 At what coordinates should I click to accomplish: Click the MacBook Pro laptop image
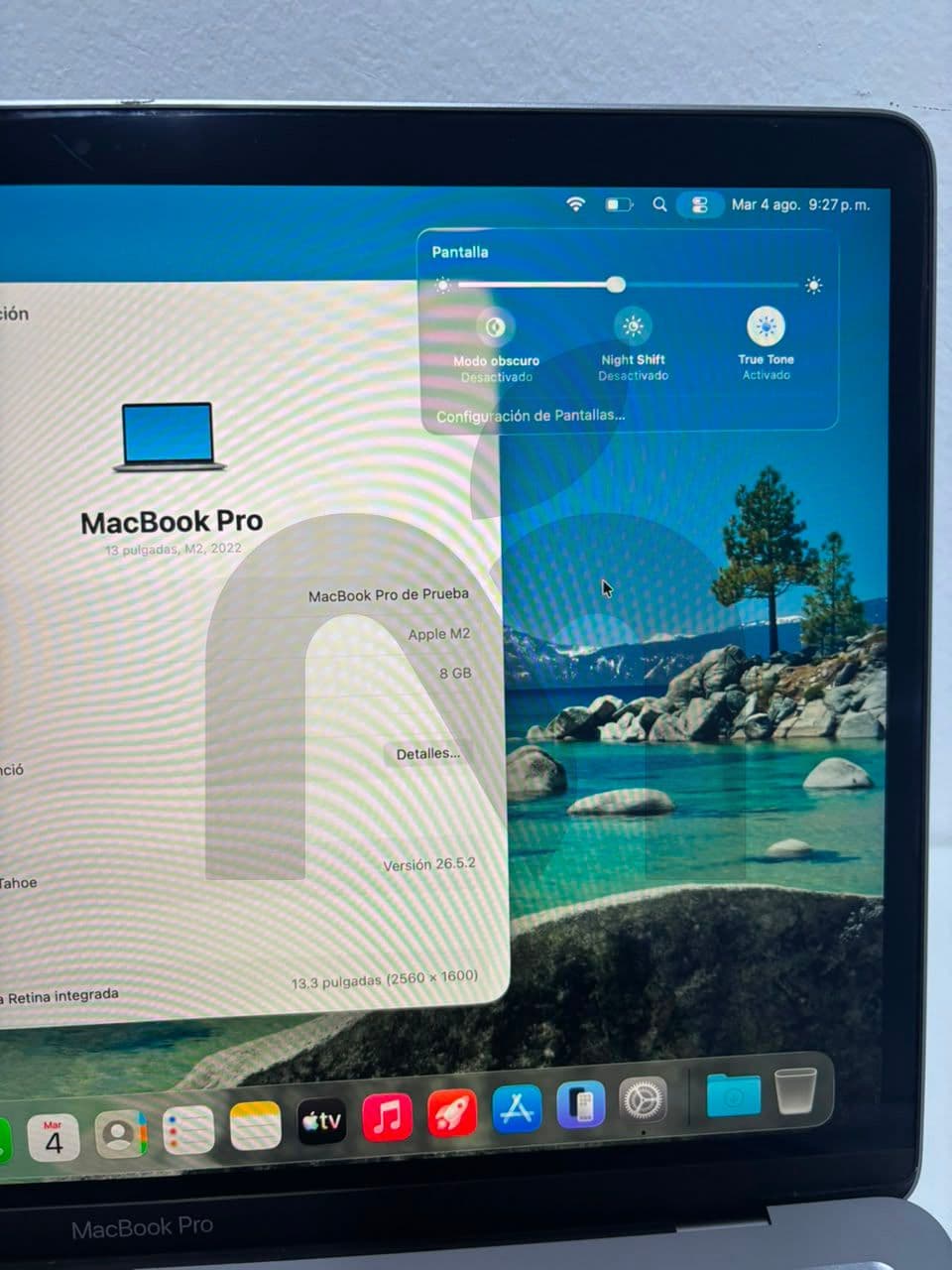click(170, 437)
